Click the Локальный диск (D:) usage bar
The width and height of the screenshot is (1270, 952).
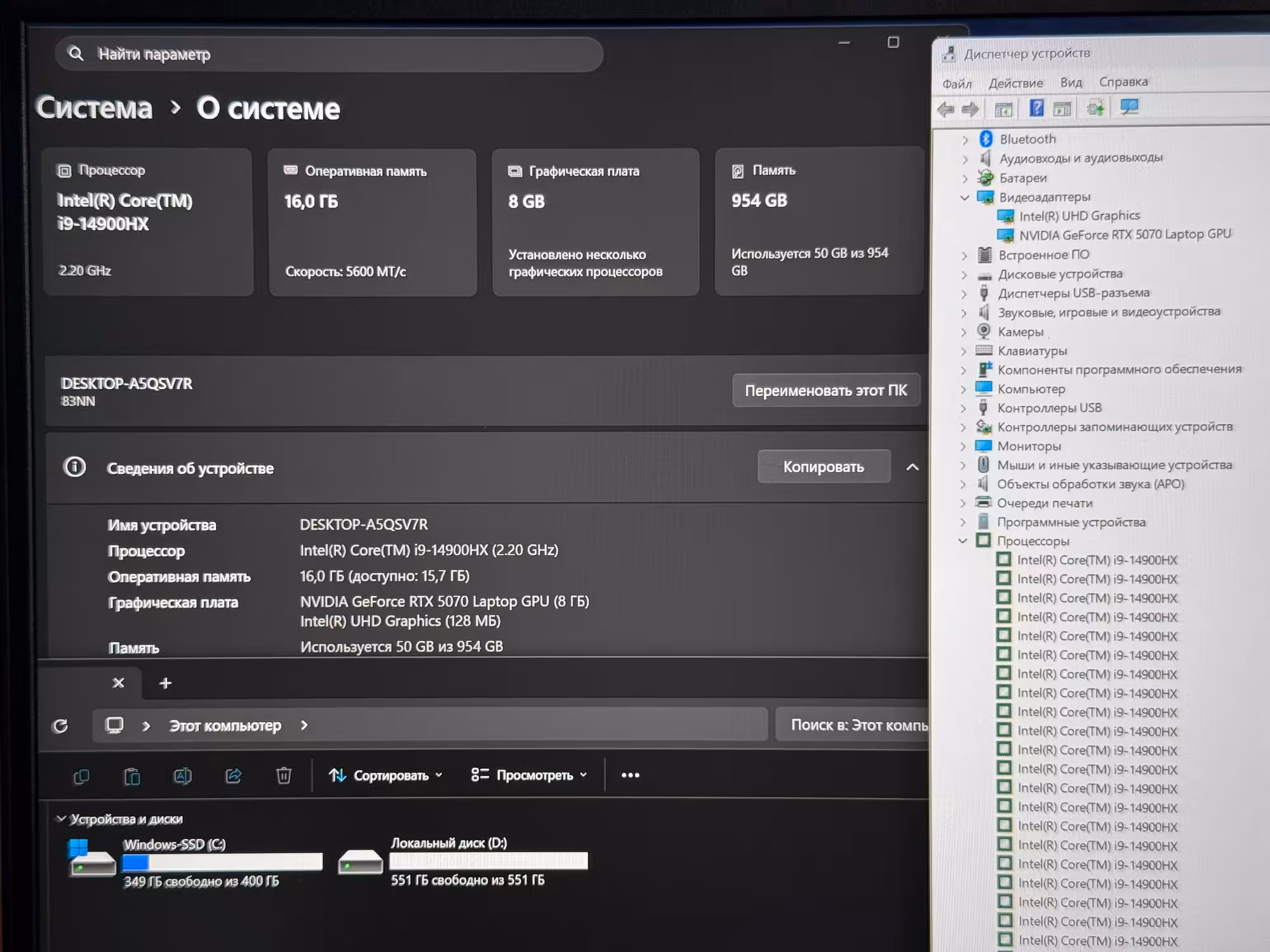(488, 861)
